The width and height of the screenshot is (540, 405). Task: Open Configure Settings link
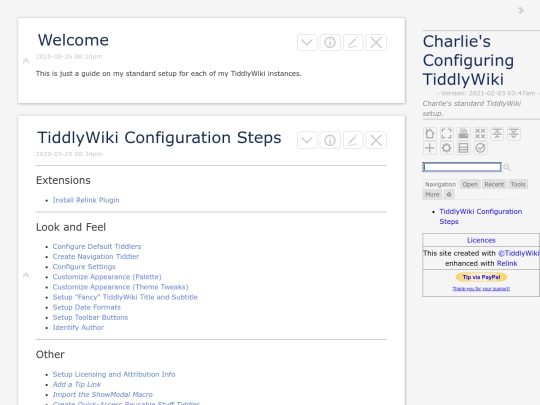(x=84, y=267)
